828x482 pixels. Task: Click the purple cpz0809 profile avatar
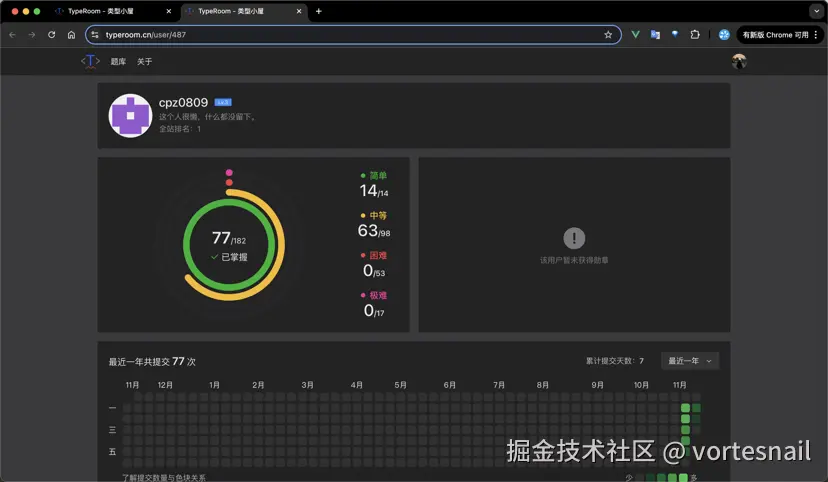tap(130, 116)
